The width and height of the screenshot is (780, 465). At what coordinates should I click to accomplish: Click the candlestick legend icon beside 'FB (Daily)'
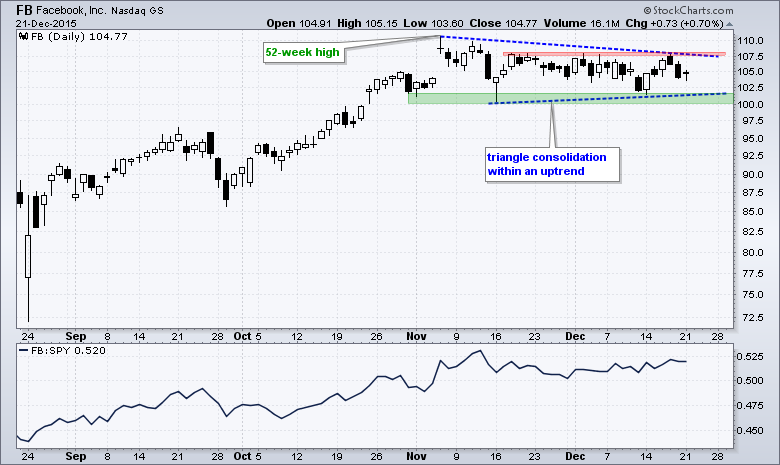[x=23, y=36]
